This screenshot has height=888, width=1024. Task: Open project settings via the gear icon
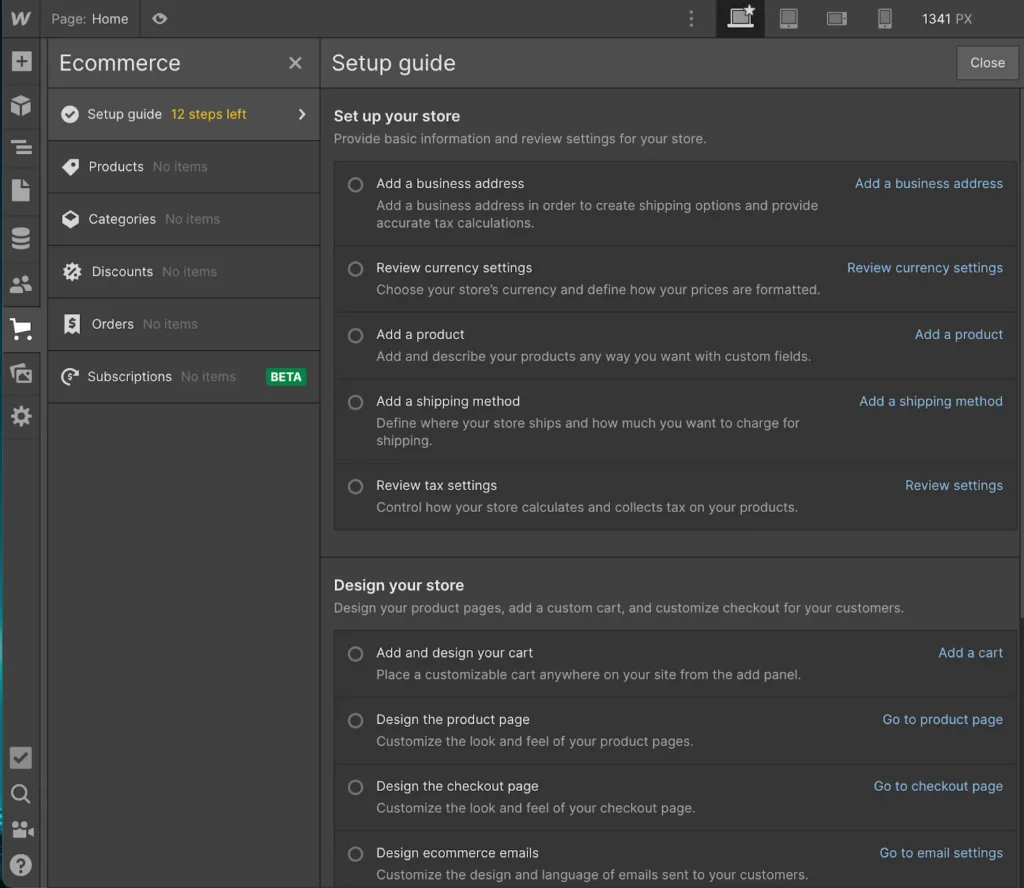(x=21, y=417)
